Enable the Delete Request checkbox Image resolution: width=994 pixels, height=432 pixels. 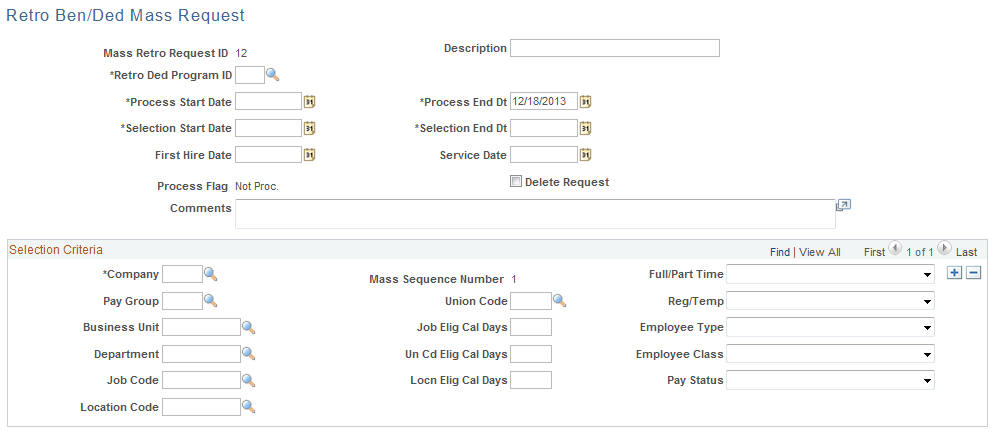[x=516, y=182]
